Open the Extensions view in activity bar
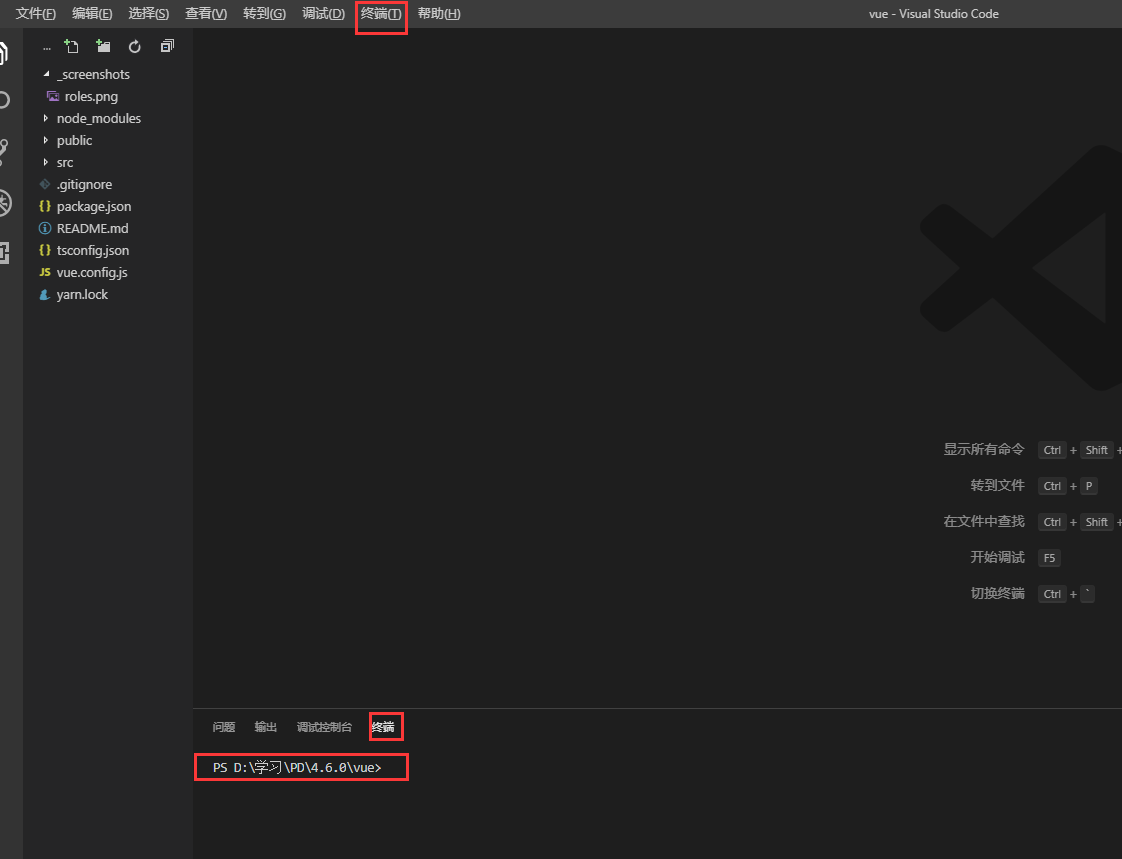Image resolution: width=1122 pixels, height=859 pixels. click(4, 253)
